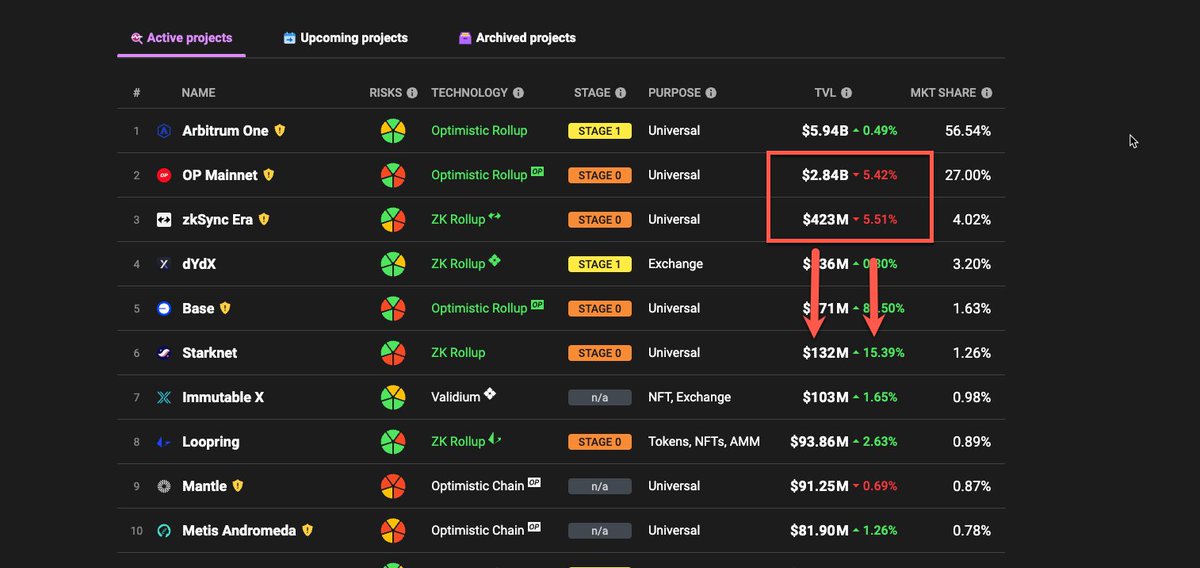Open the Base project link

coord(198,309)
